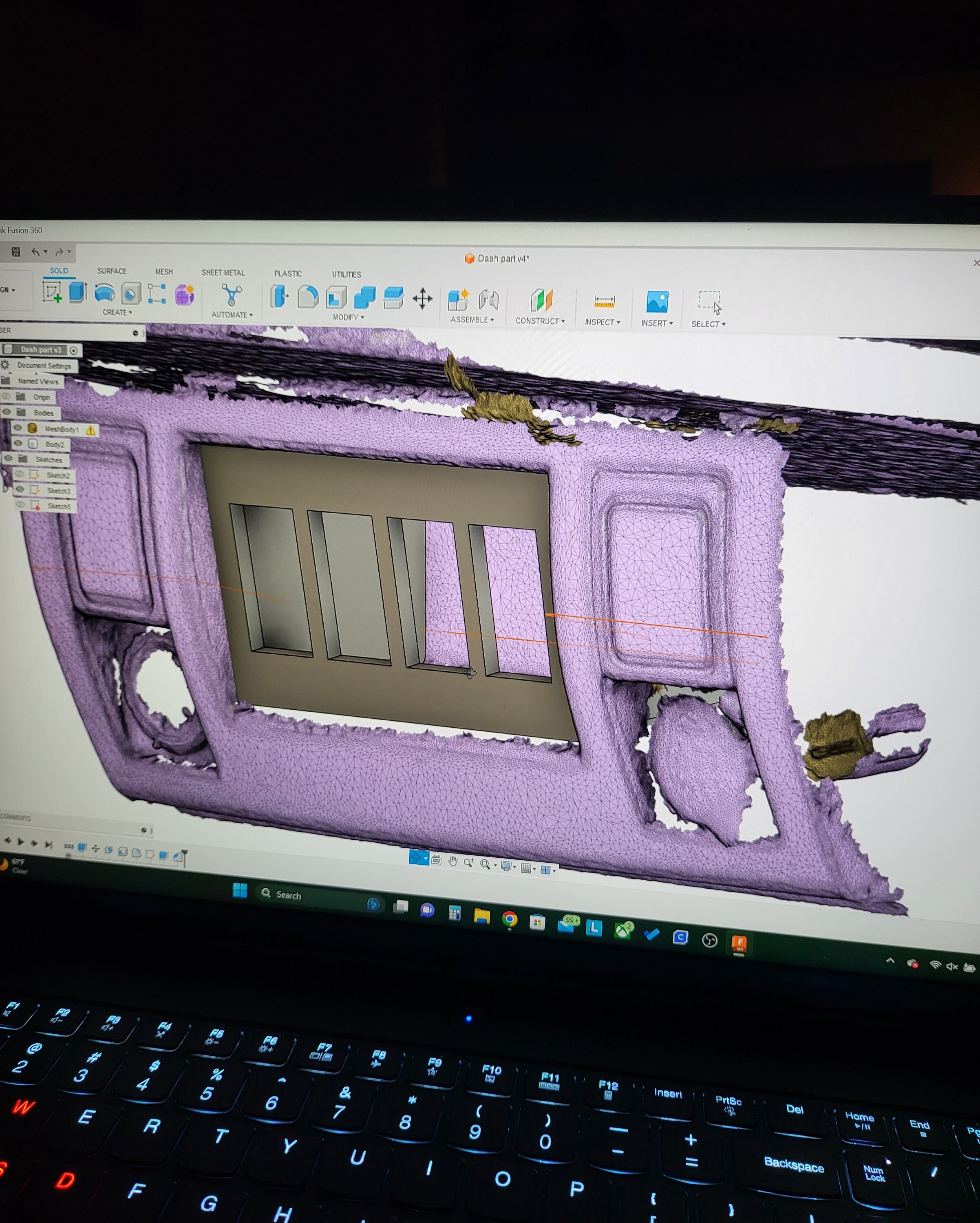Select the Create Sketch tool
The image size is (980, 1223).
52,292
